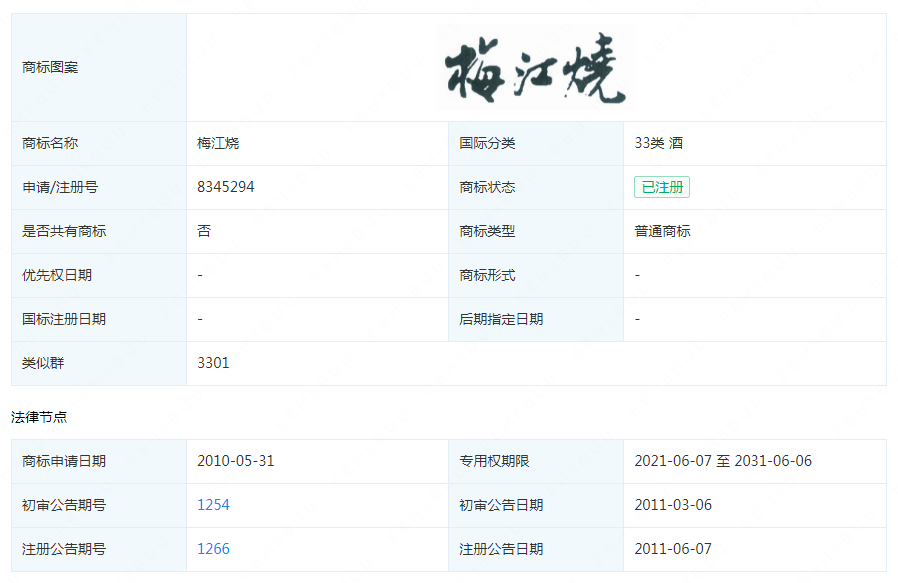
Task: Select the trademark type value 普通商标
Action: (662, 231)
